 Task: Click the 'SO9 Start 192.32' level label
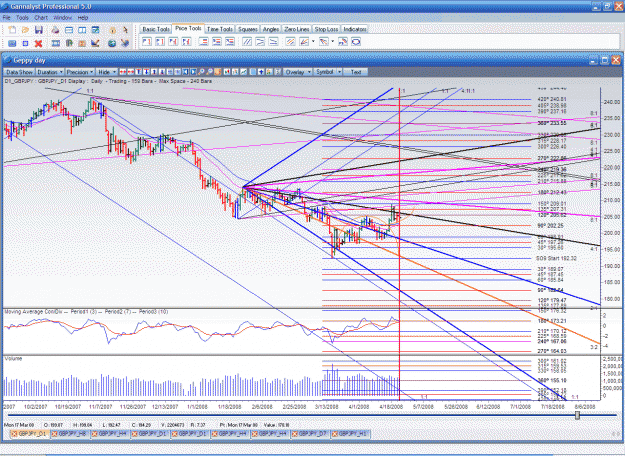(556, 258)
